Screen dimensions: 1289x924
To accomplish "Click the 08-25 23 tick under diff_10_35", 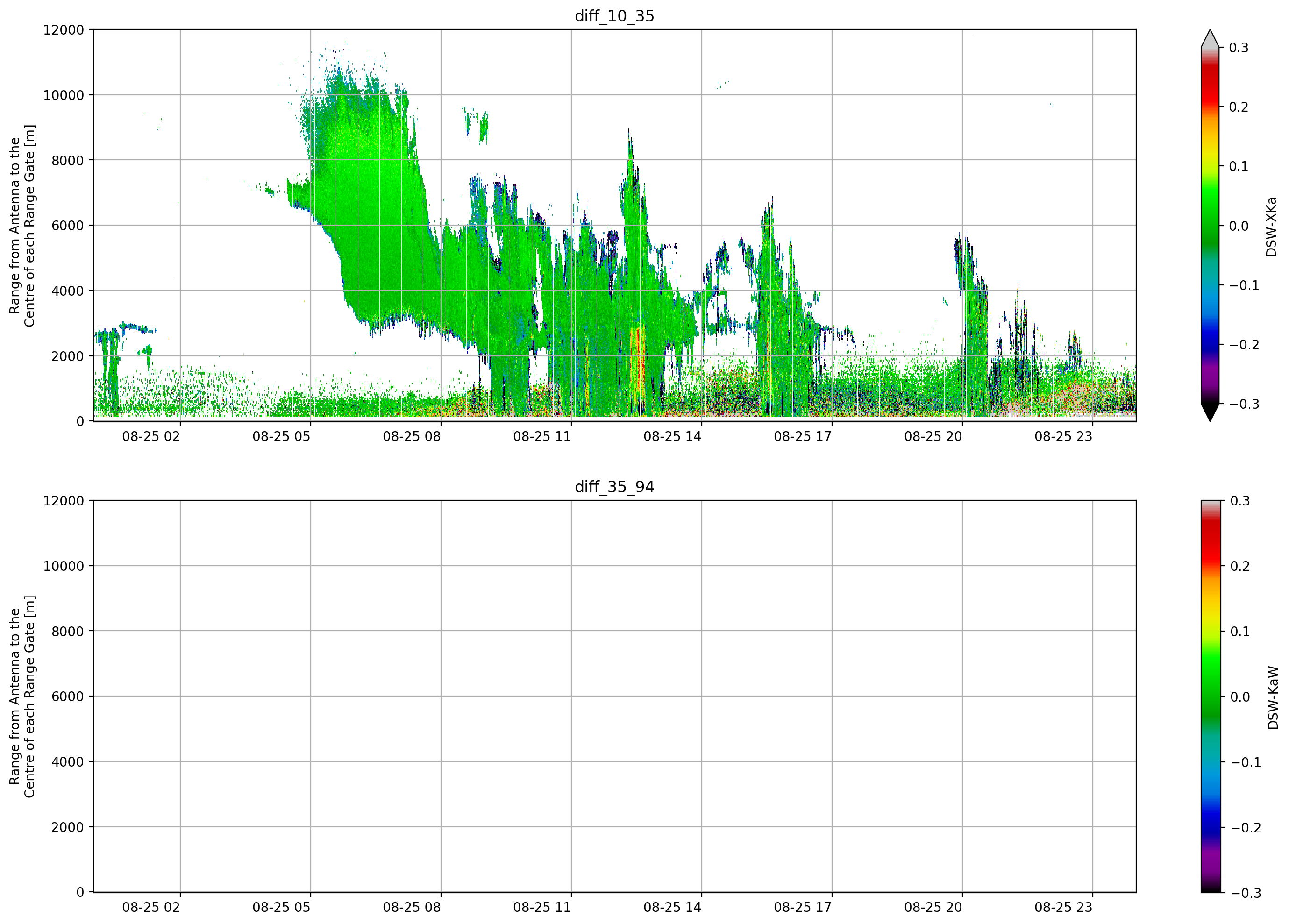I will 1063,436.
